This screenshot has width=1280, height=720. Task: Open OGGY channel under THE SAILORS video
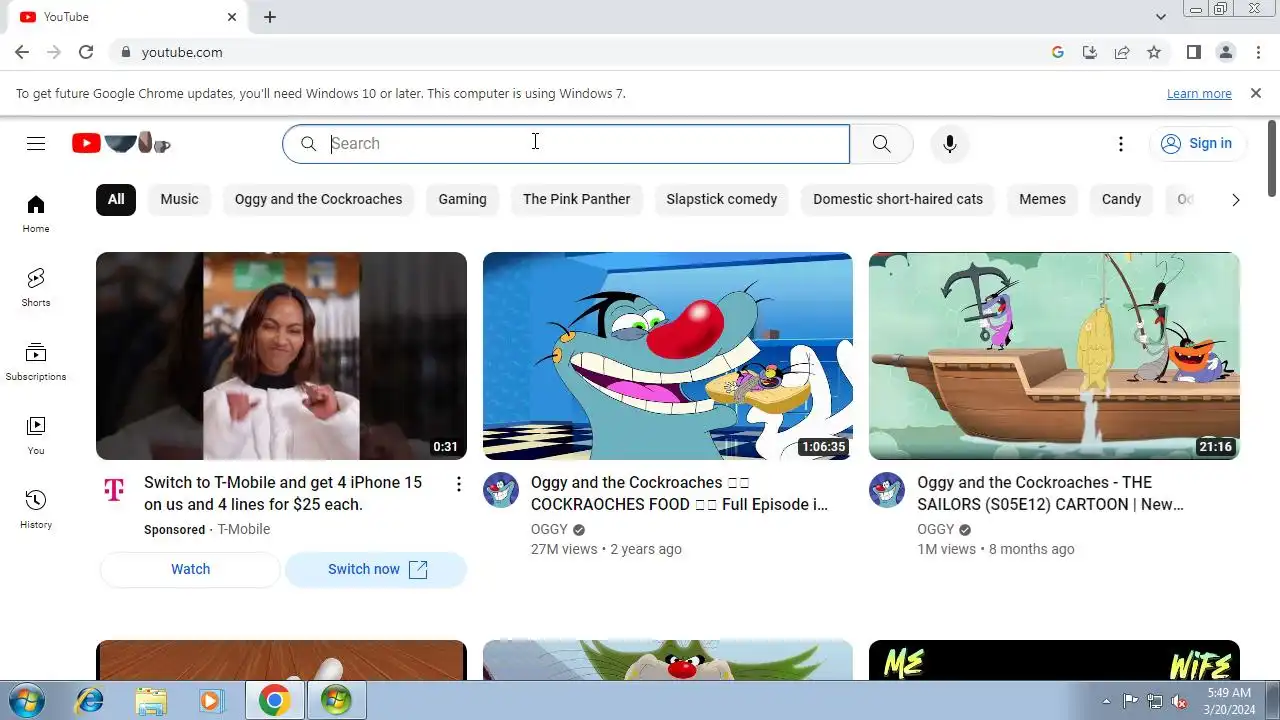coord(935,529)
